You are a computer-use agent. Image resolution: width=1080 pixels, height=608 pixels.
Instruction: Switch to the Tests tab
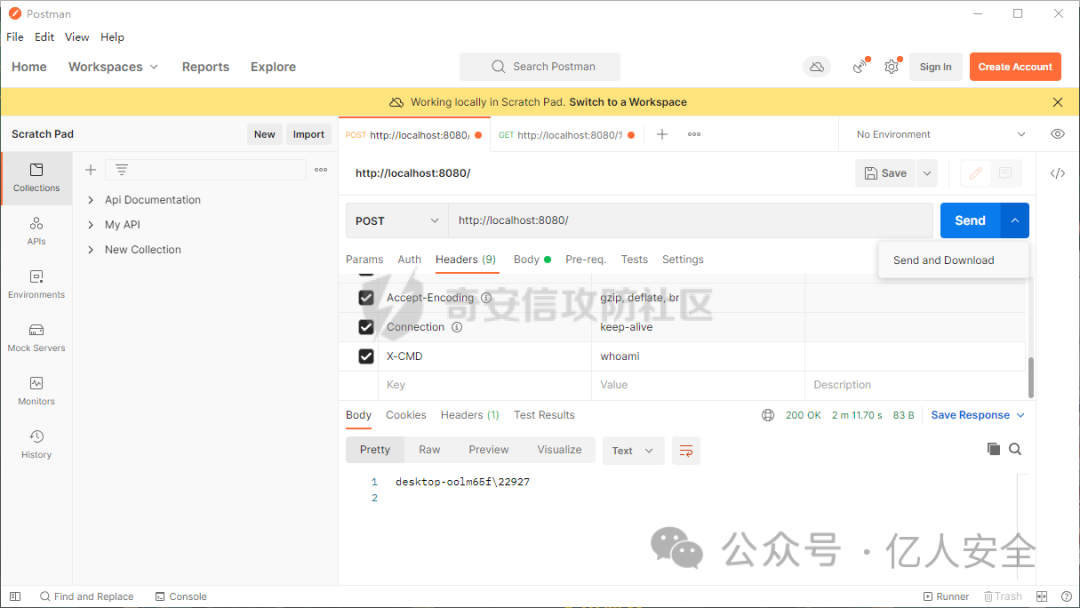634,260
